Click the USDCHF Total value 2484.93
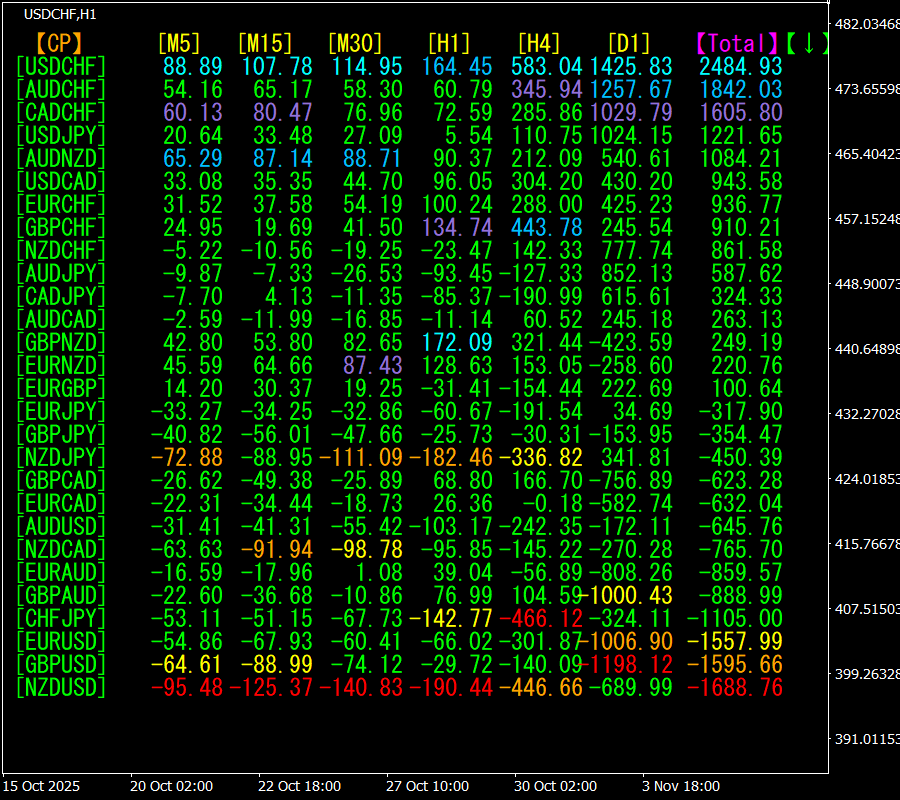 point(740,66)
